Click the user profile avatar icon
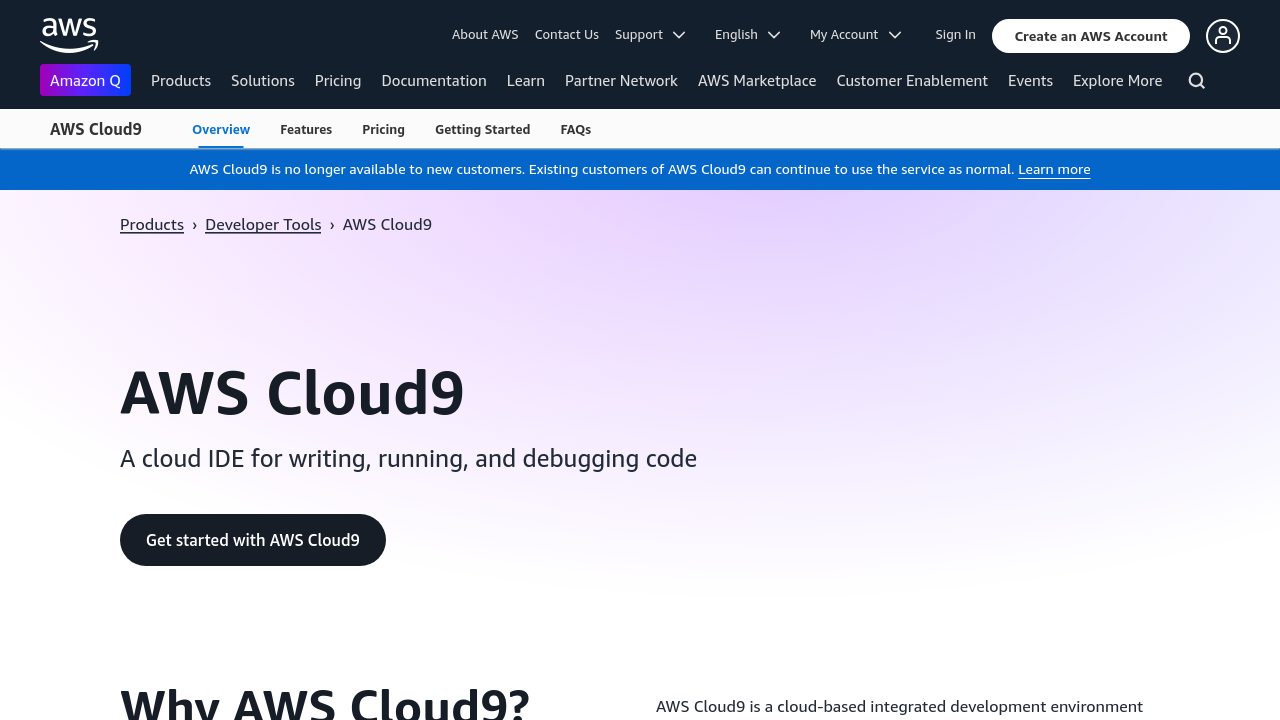 click(1222, 36)
